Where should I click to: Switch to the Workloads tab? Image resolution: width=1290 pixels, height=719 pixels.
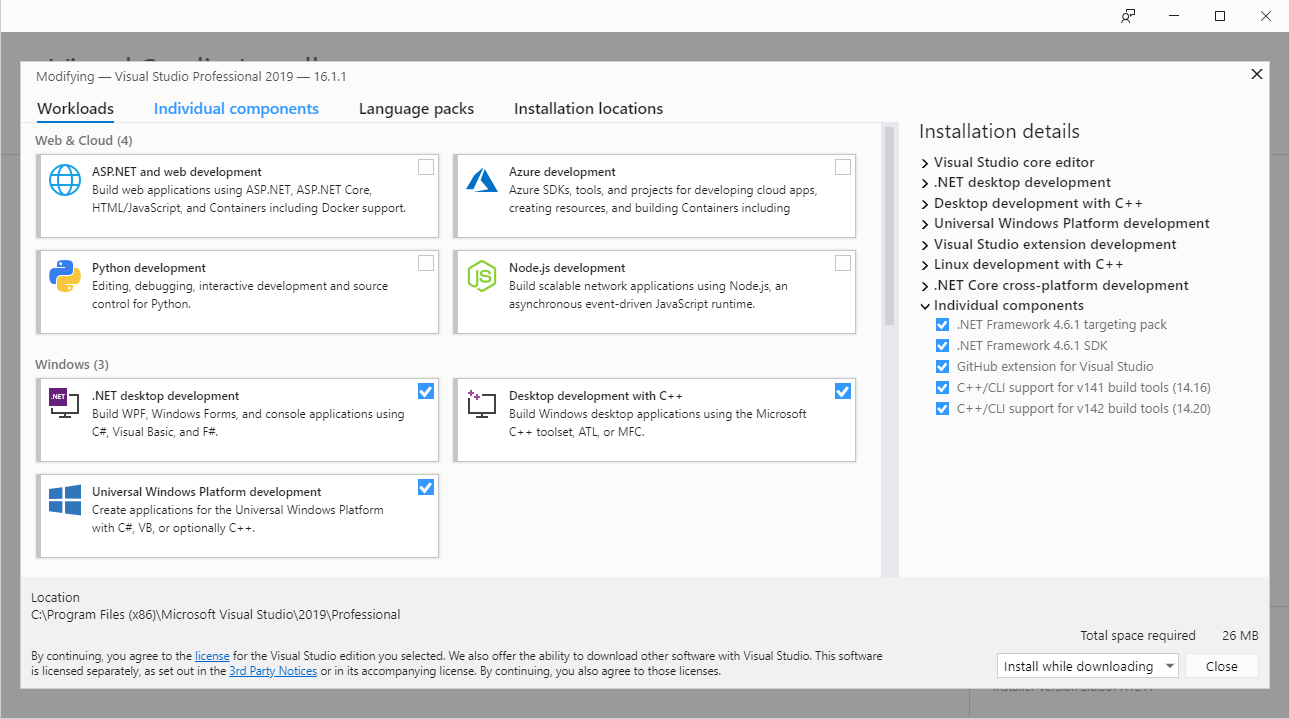(x=75, y=109)
